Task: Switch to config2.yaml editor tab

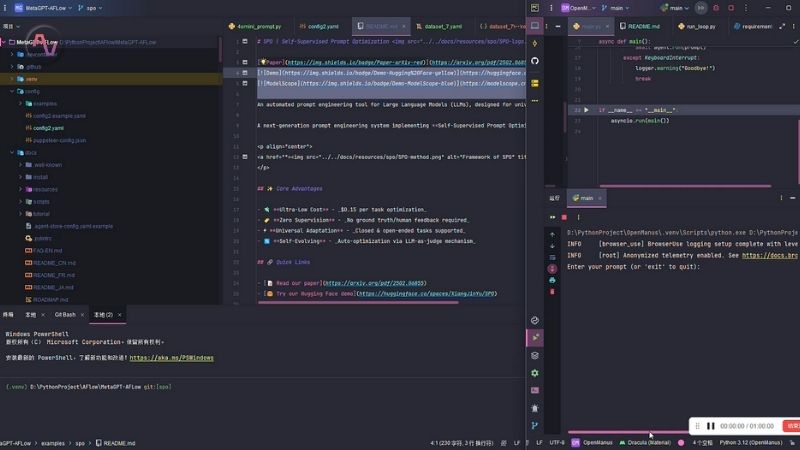Action: (x=319, y=26)
